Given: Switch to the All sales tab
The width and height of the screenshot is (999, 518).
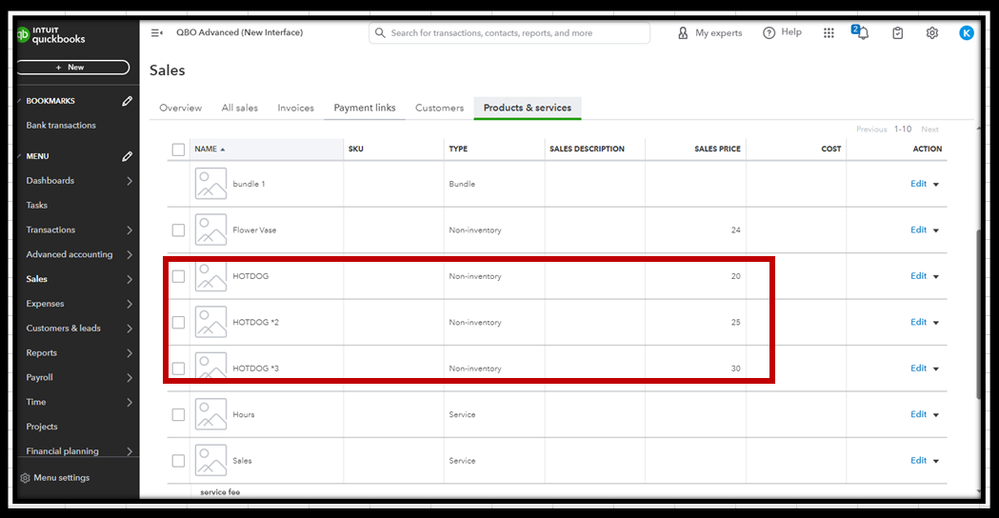Looking at the screenshot, I should 240,108.
